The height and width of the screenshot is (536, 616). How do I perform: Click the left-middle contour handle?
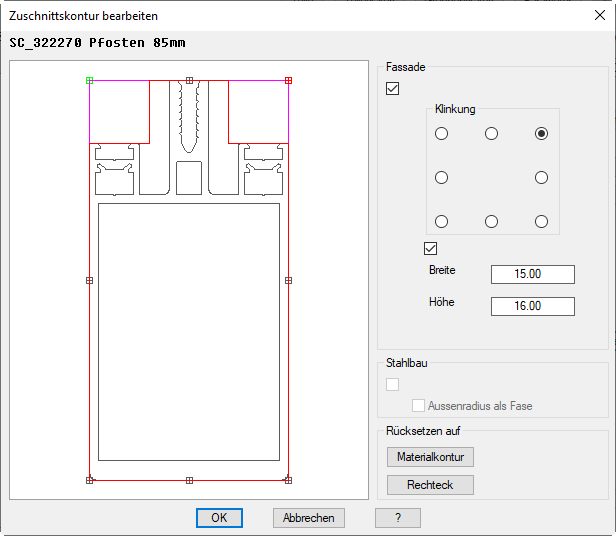(89, 281)
